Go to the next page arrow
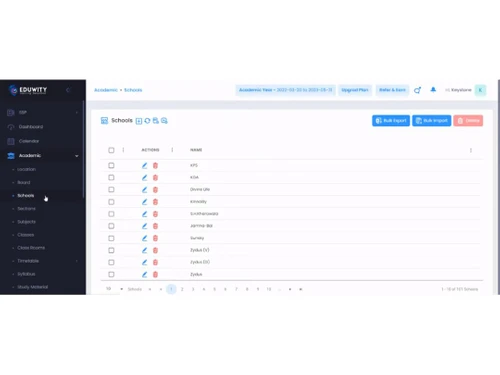500x375 pixels. [x=290, y=289]
